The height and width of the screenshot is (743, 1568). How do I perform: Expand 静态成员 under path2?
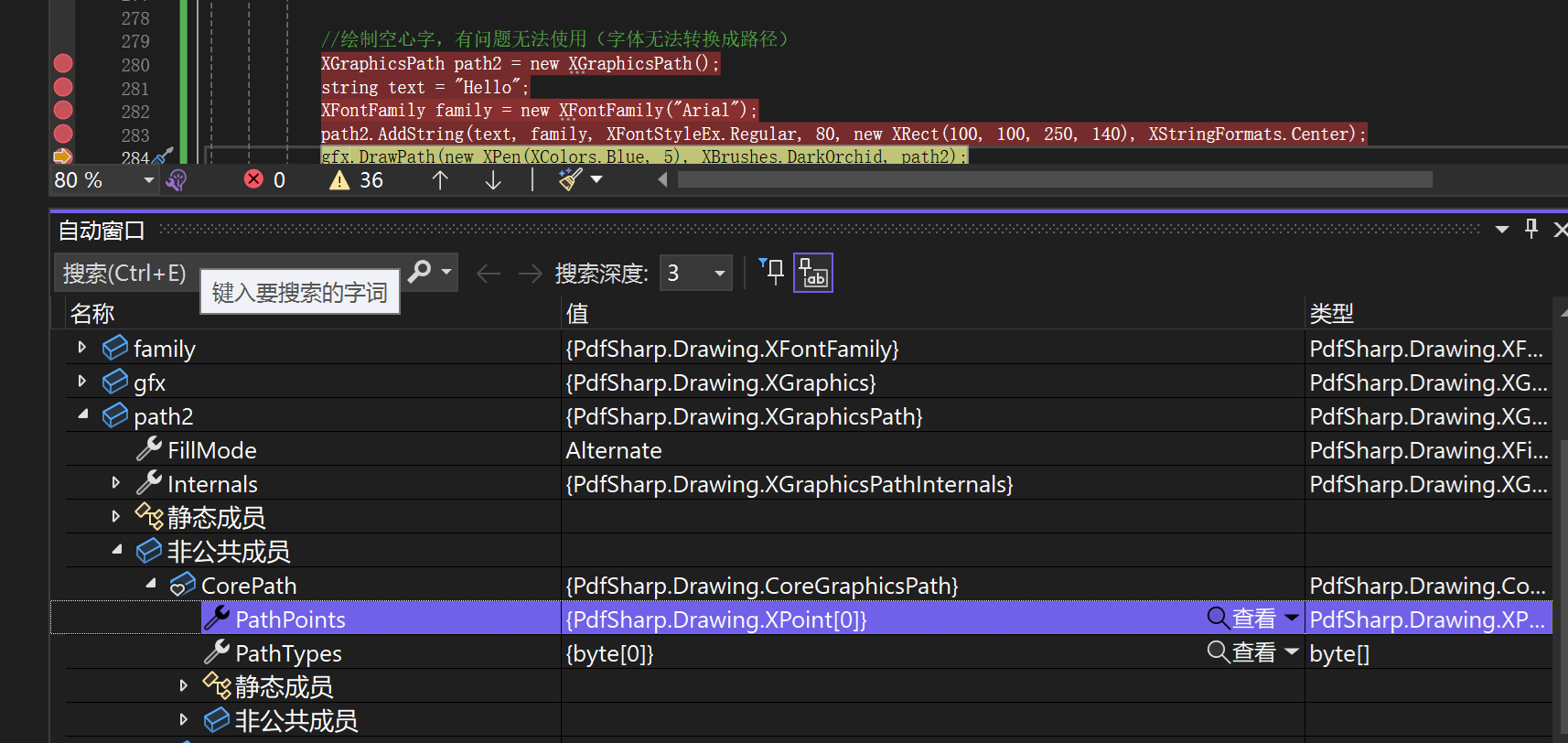[x=116, y=516]
